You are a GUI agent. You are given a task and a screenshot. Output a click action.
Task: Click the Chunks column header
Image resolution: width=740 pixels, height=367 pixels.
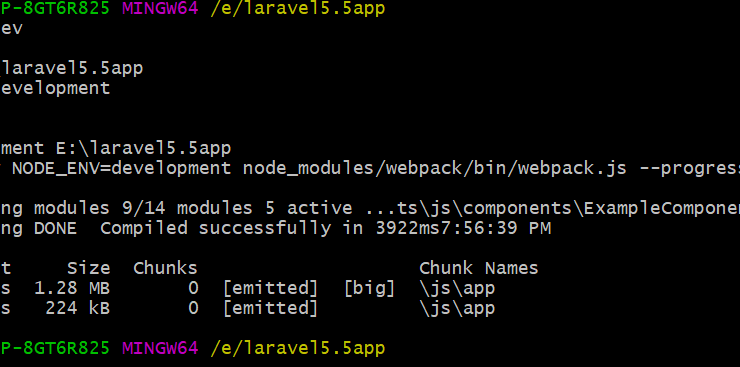165,268
